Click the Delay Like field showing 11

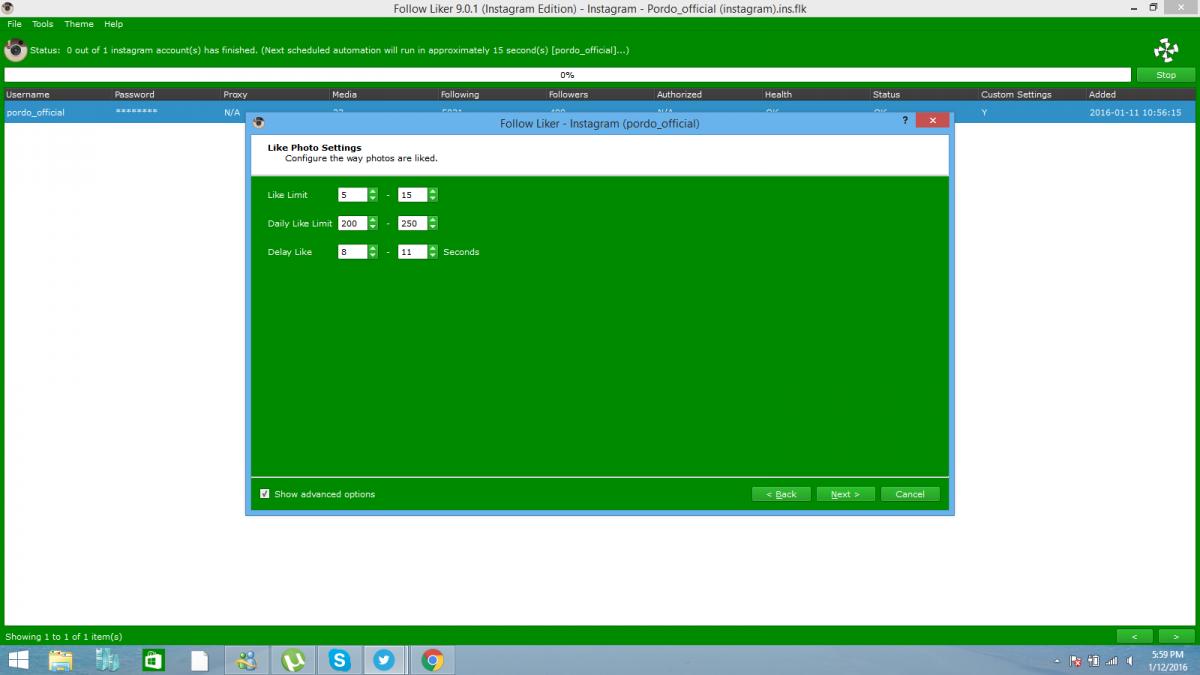coord(413,252)
